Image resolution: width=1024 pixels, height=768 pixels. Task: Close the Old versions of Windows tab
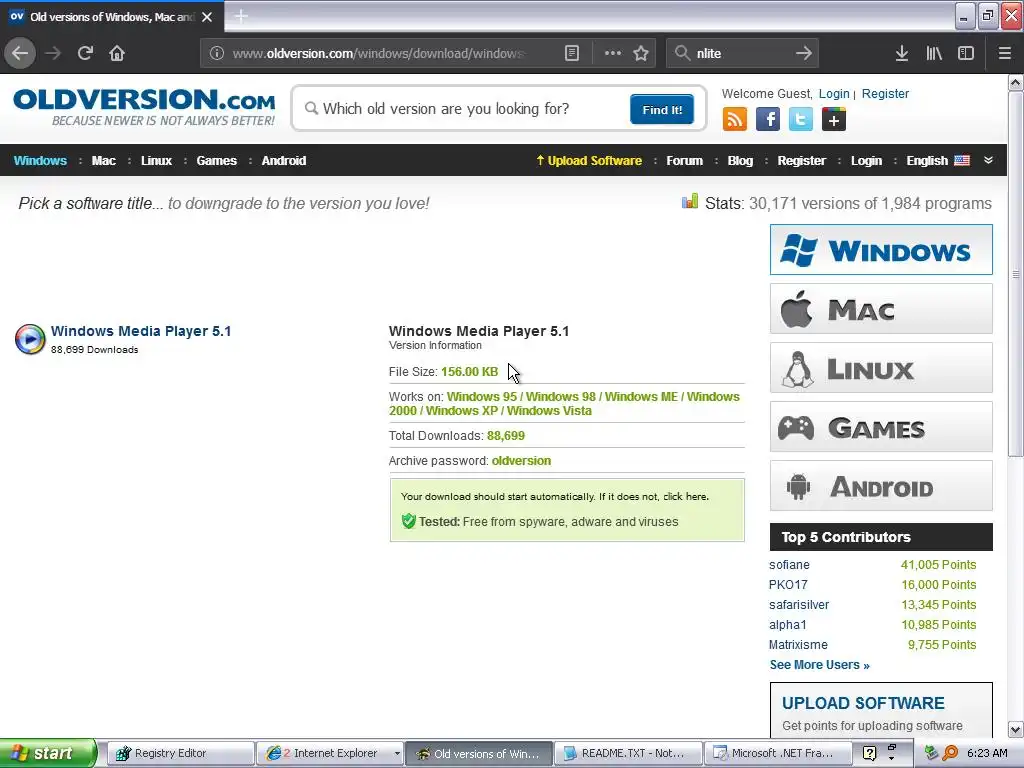pos(207,17)
